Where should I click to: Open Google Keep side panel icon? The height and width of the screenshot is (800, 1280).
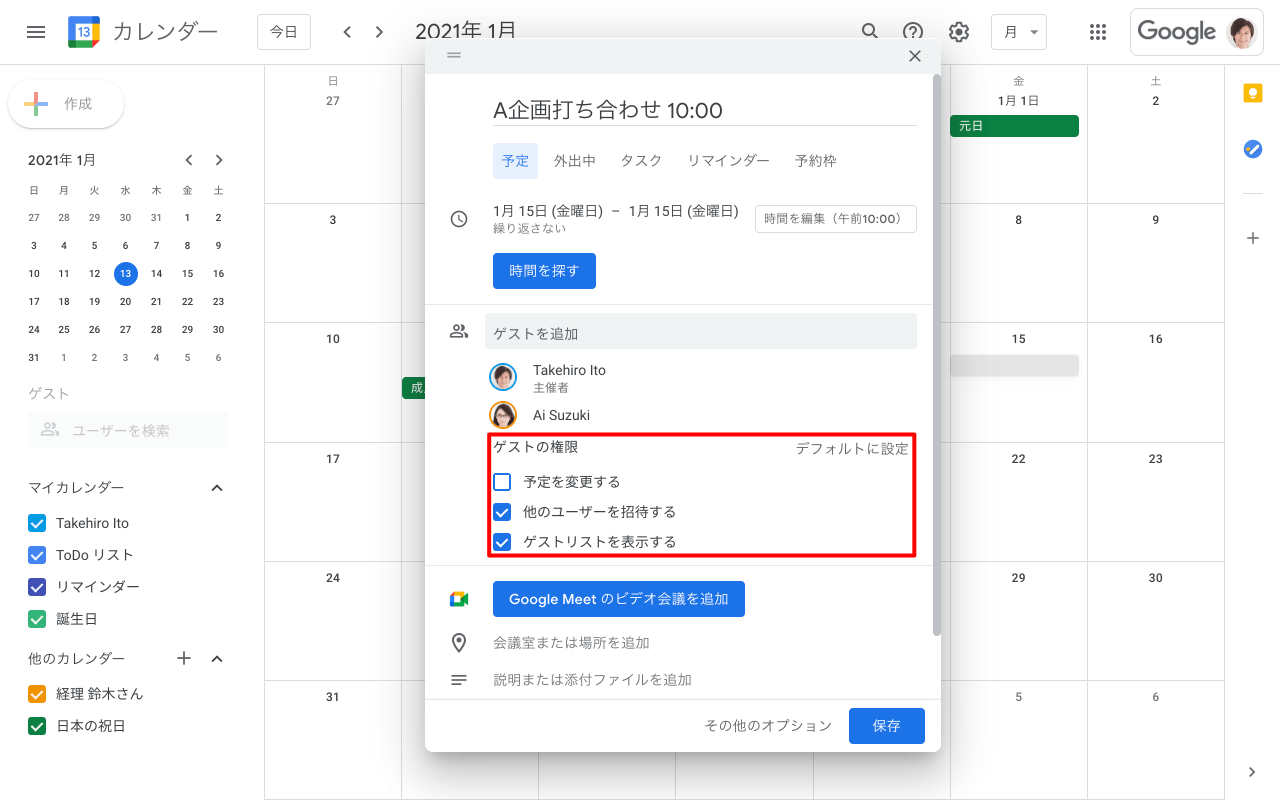pos(1252,93)
